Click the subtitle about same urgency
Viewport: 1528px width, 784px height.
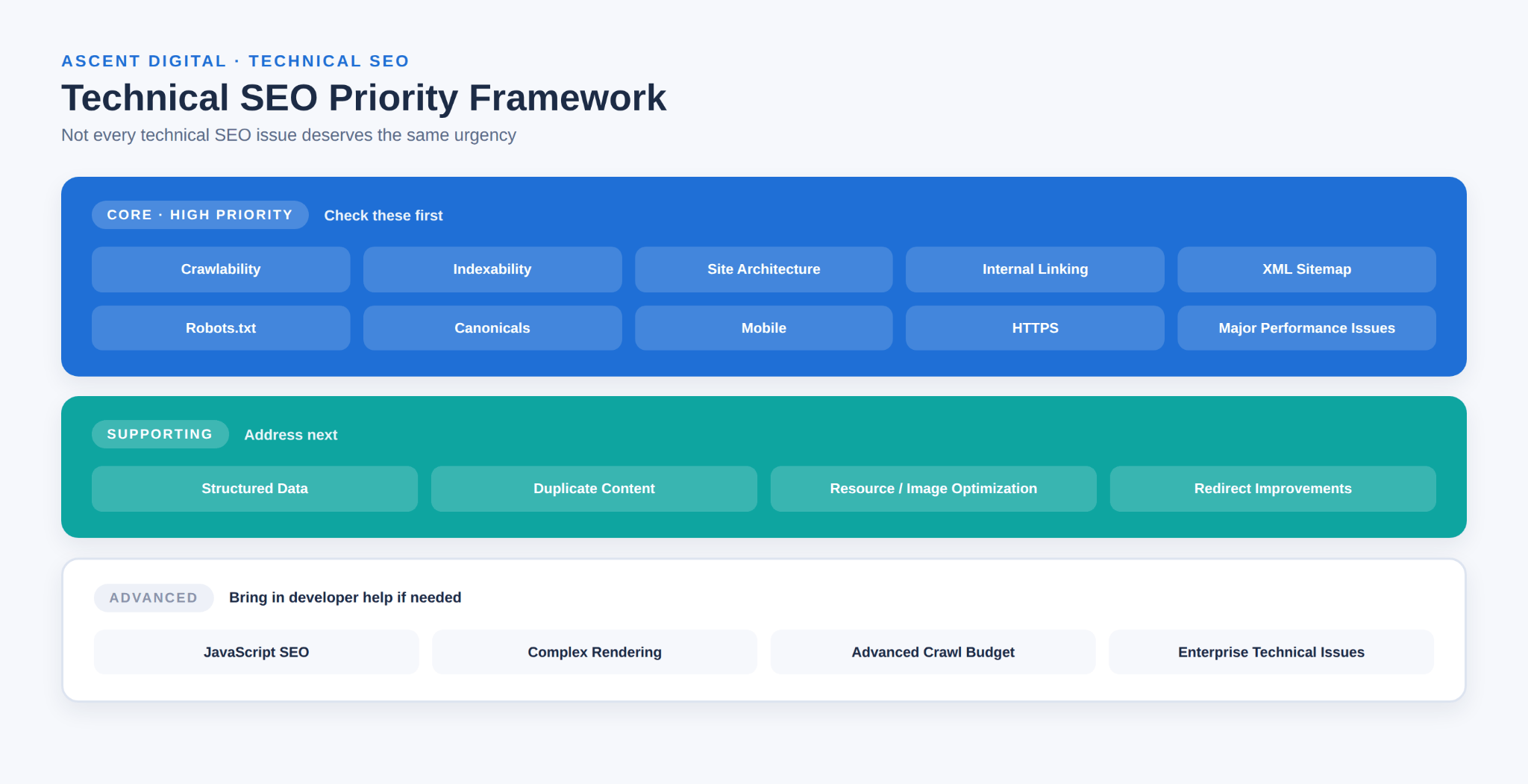pos(289,135)
